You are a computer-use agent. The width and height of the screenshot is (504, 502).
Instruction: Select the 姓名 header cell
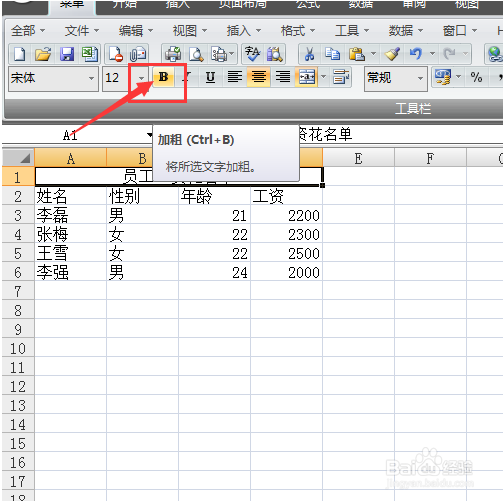[71, 196]
